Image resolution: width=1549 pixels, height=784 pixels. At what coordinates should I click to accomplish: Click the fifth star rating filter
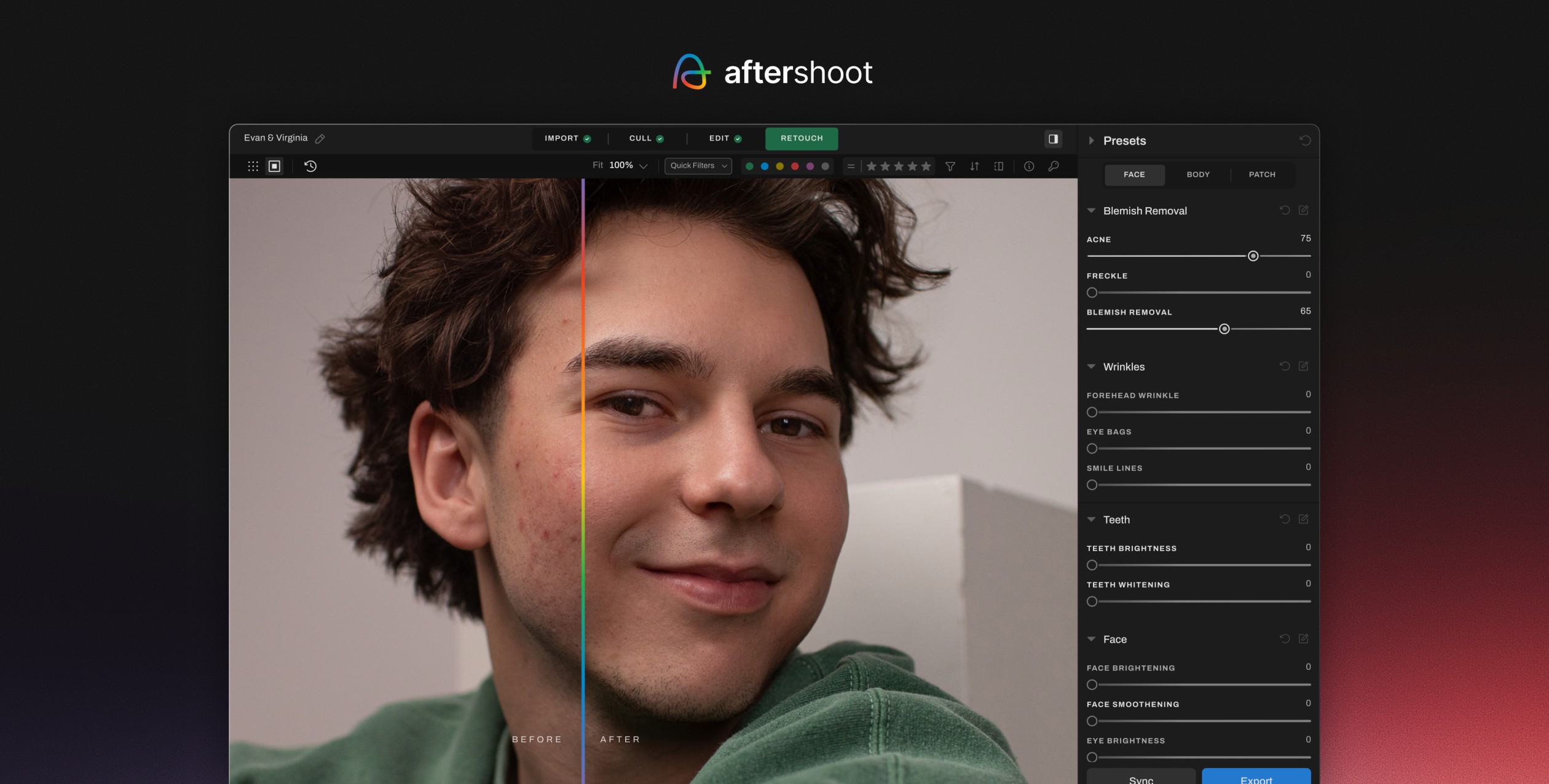[926, 167]
